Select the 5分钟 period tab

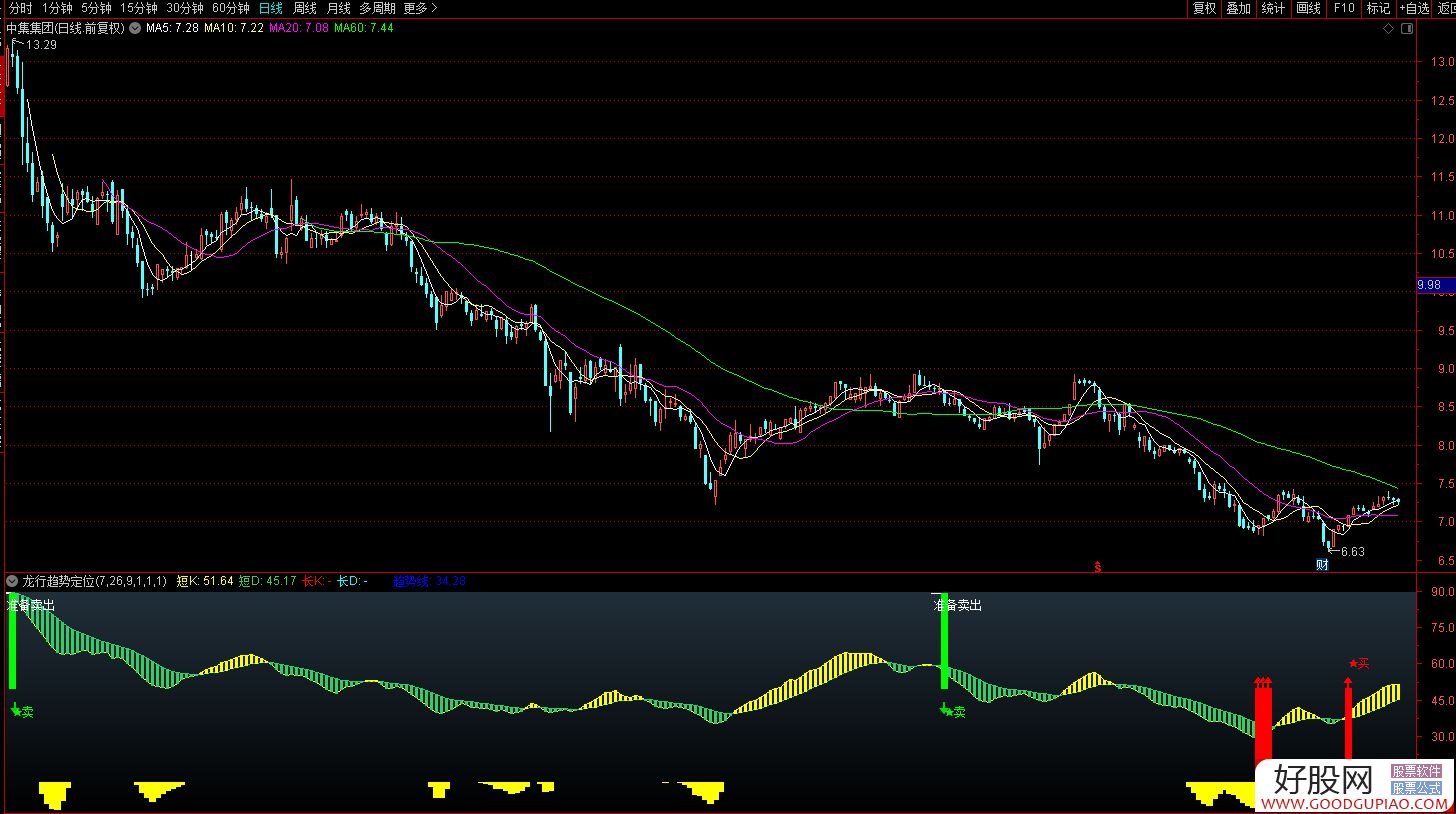97,8
